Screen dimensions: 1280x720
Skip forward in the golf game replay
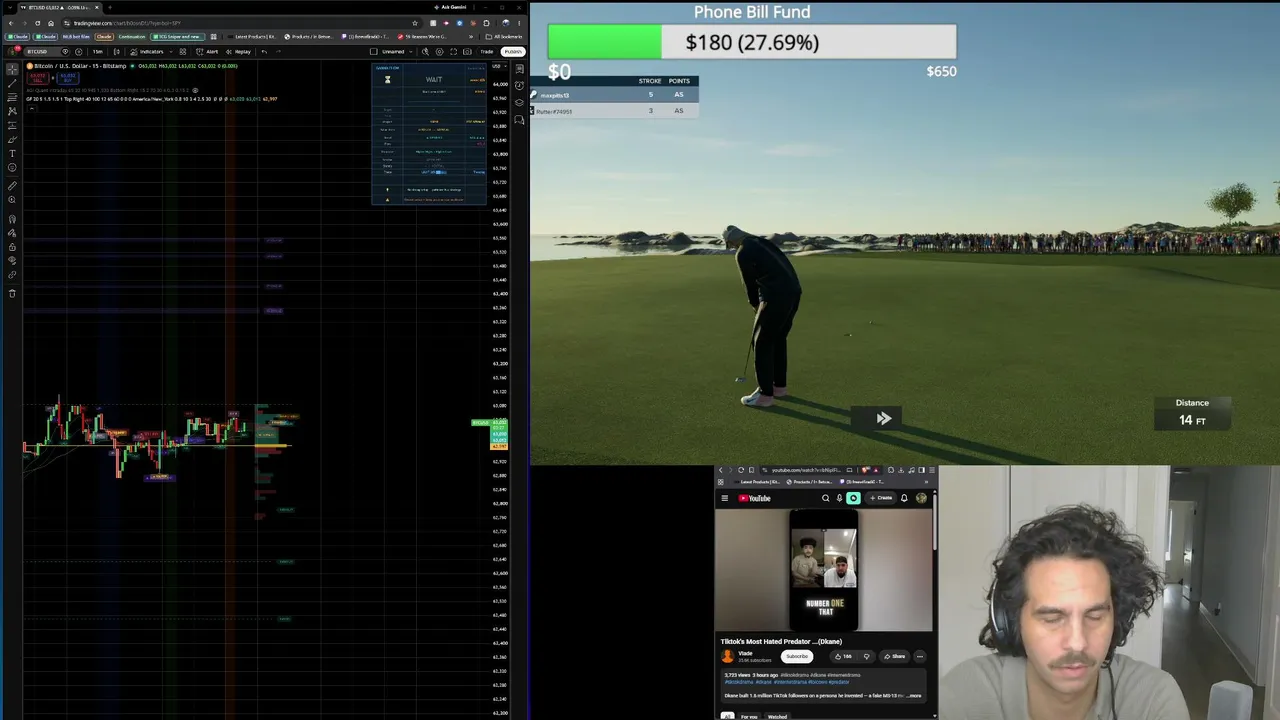click(884, 419)
